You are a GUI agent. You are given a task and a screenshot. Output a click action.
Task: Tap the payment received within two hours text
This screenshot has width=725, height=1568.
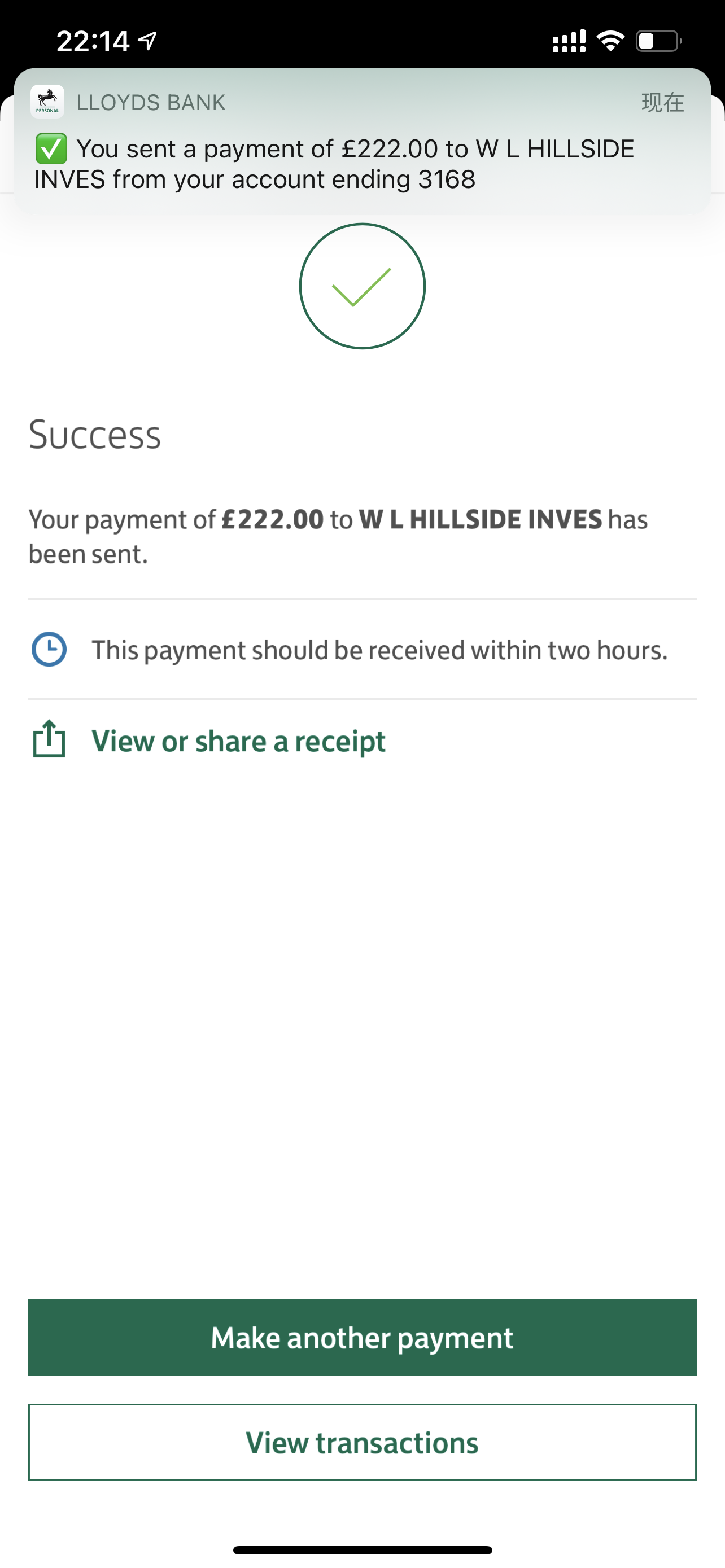point(379,650)
